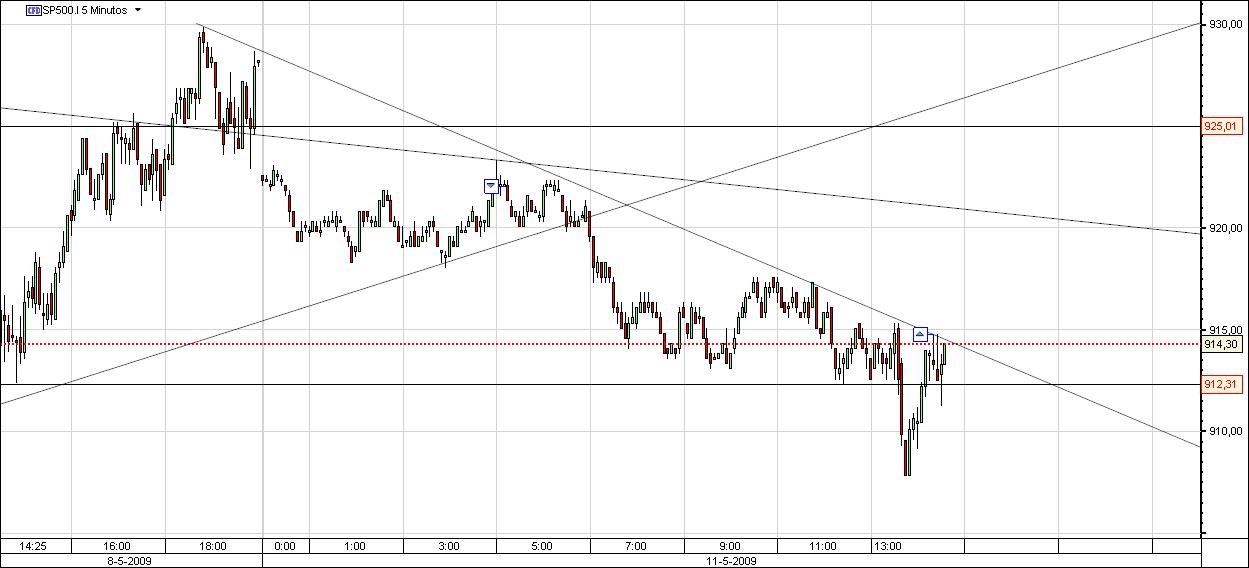The image size is (1249, 568).
Task: Click the 11:00 time axis label
Action: [823, 546]
